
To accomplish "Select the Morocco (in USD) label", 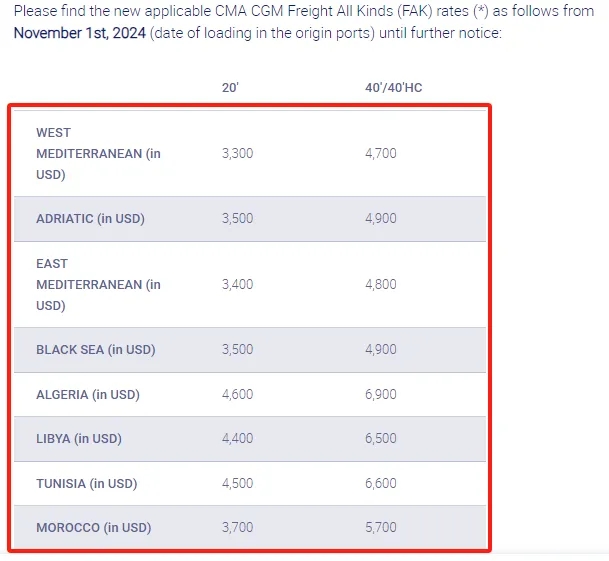I will [x=94, y=528].
